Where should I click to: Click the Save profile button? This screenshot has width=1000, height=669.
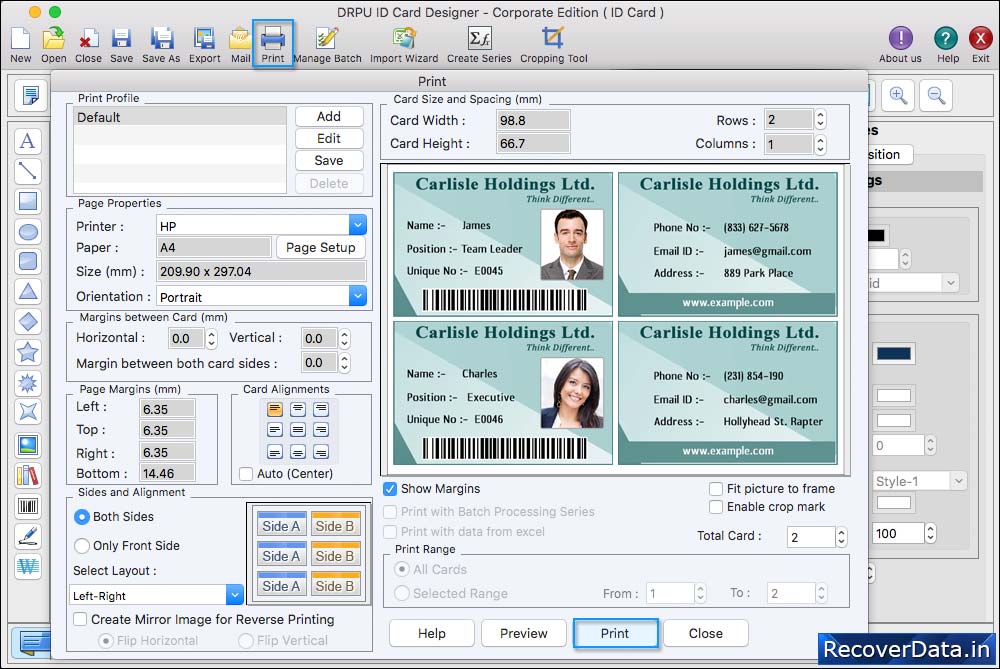[x=329, y=160]
